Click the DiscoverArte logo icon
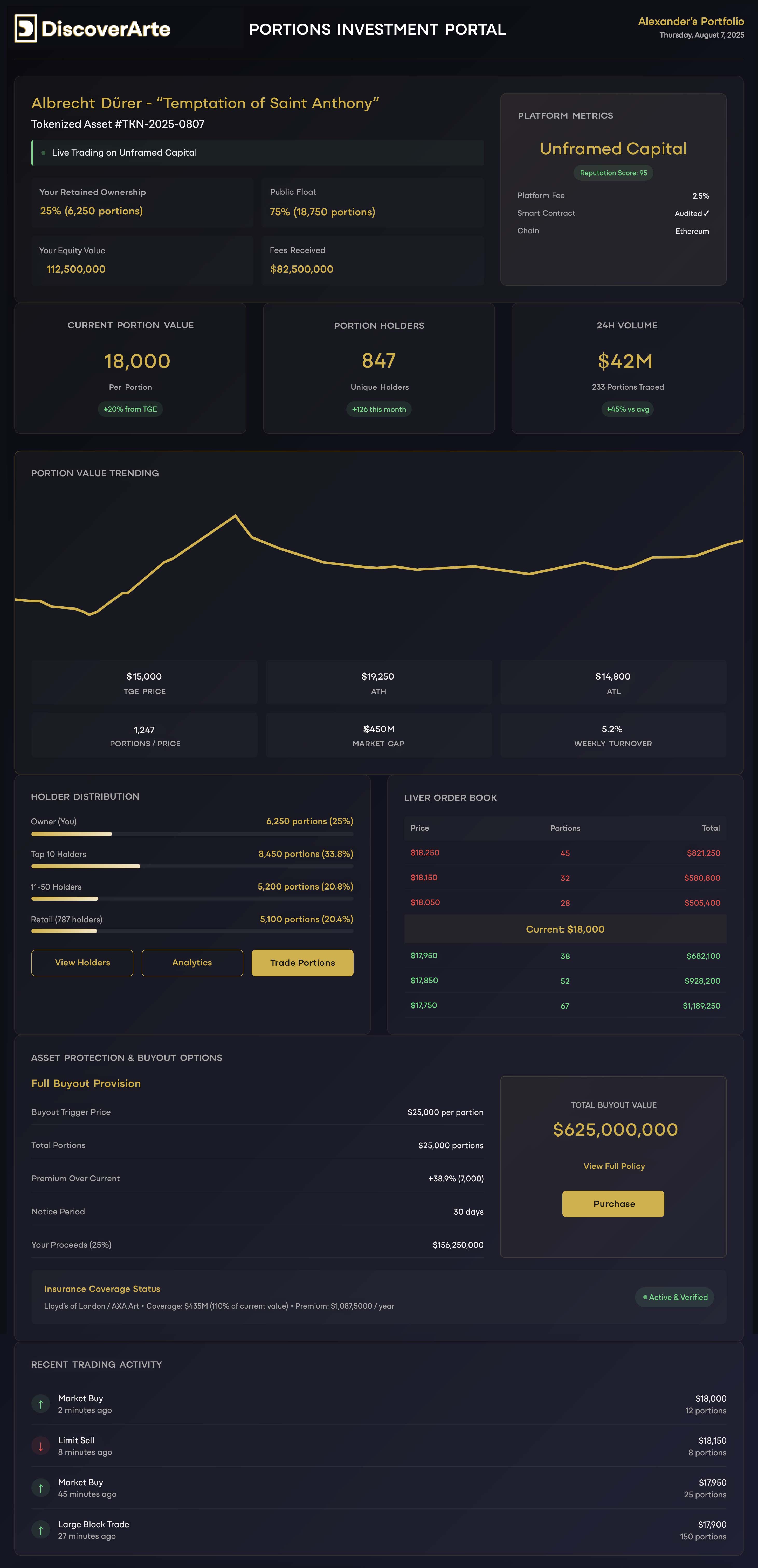This screenshot has height=1568, width=758. 26,29
